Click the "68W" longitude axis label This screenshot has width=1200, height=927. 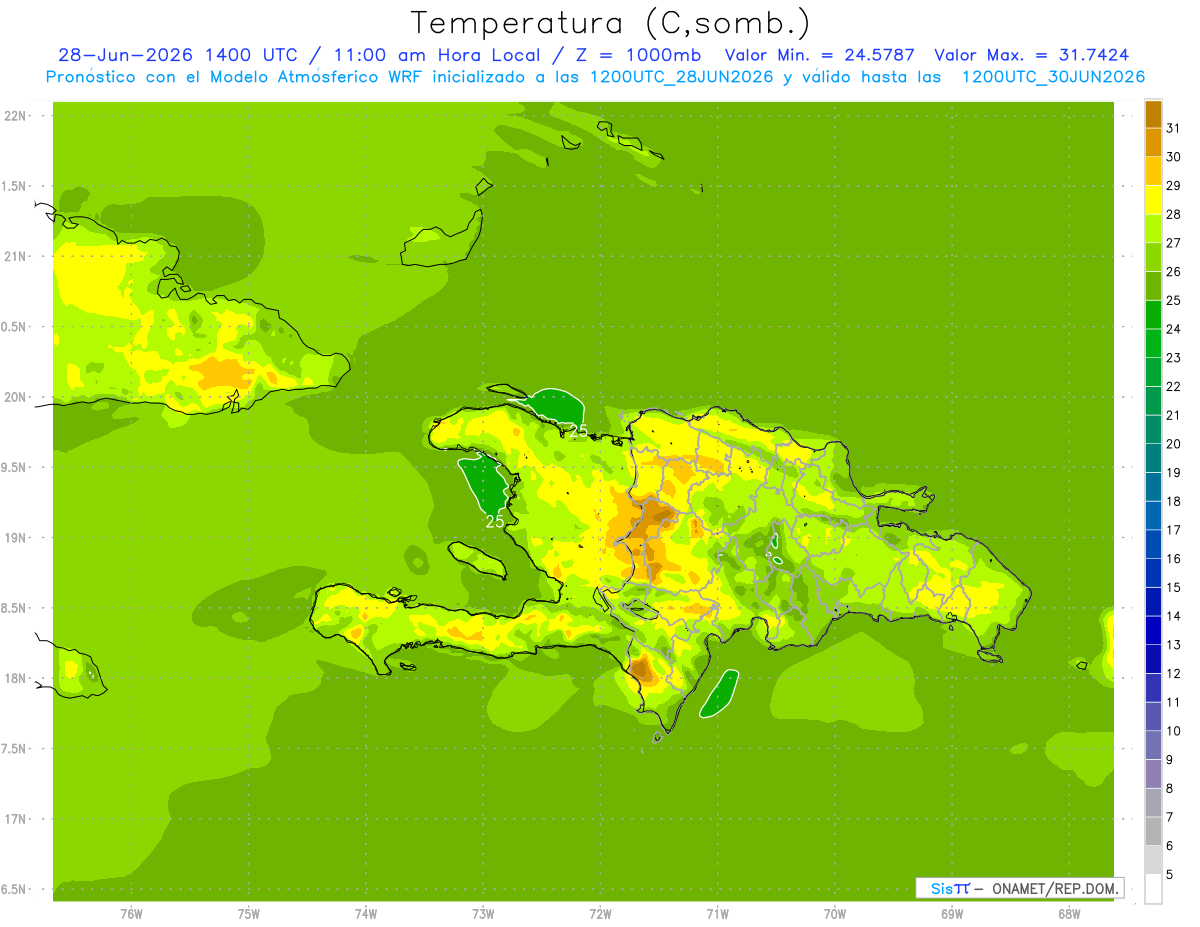tap(1069, 914)
